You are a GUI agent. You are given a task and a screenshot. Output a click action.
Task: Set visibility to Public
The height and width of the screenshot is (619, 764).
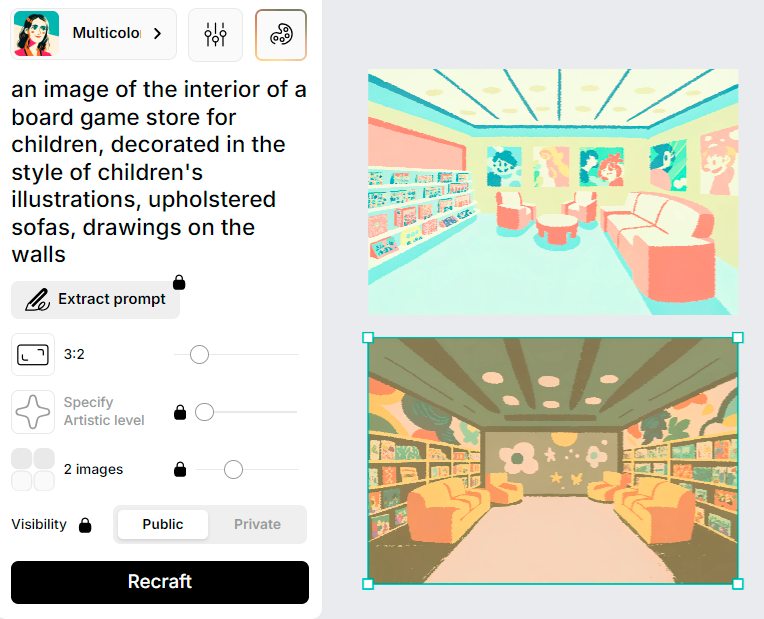pos(163,524)
